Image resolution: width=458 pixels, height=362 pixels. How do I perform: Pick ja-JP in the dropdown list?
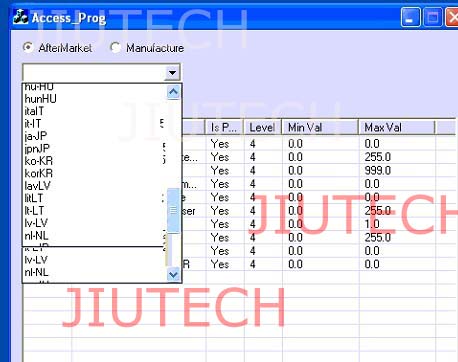(x=36, y=136)
